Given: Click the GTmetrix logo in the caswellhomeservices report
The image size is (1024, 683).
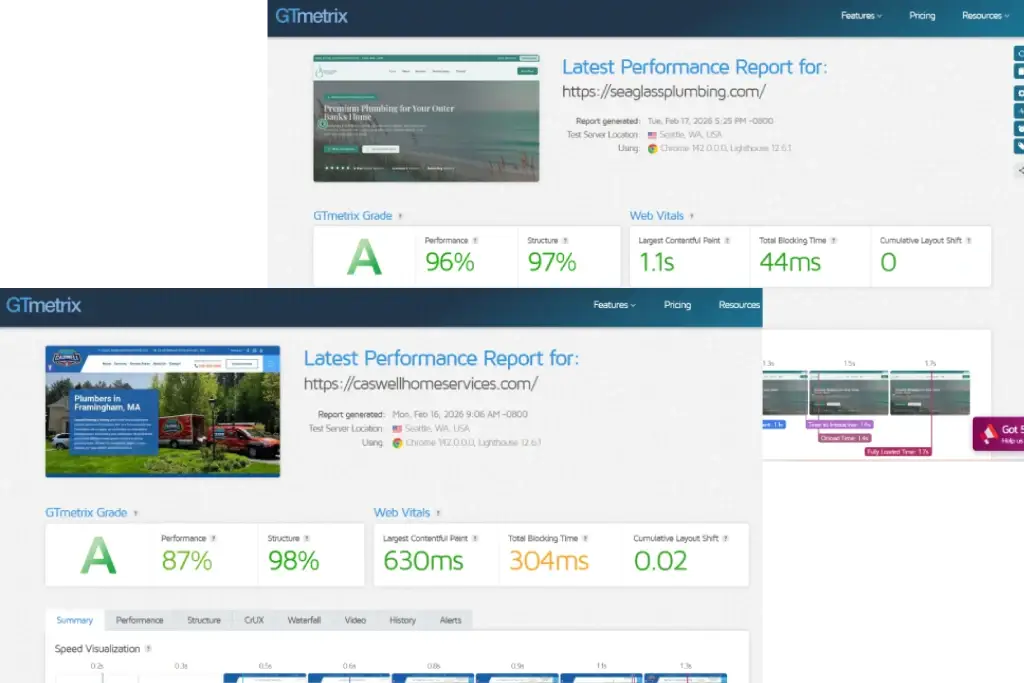Looking at the screenshot, I should (44, 305).
